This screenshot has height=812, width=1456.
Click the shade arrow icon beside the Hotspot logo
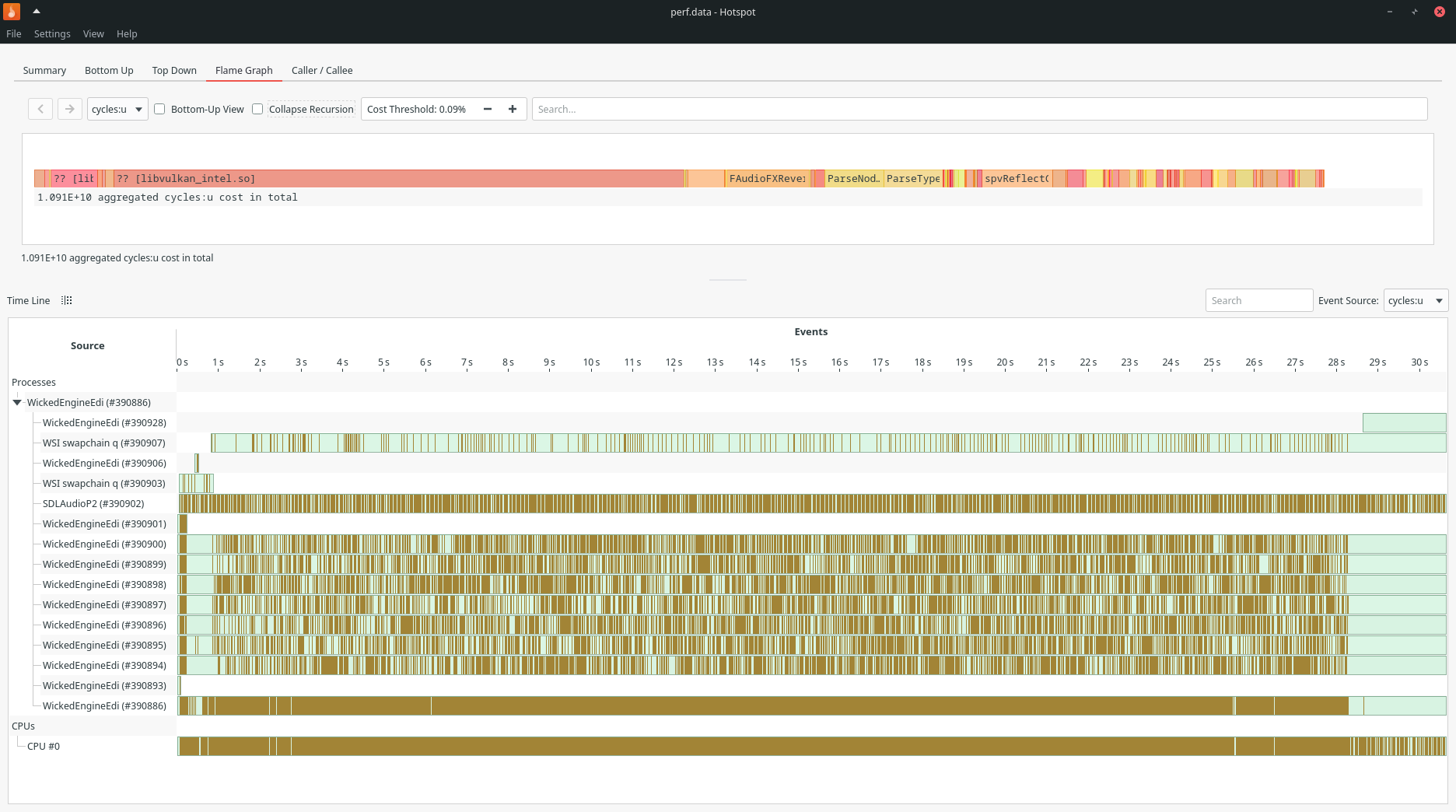[37, 12]
